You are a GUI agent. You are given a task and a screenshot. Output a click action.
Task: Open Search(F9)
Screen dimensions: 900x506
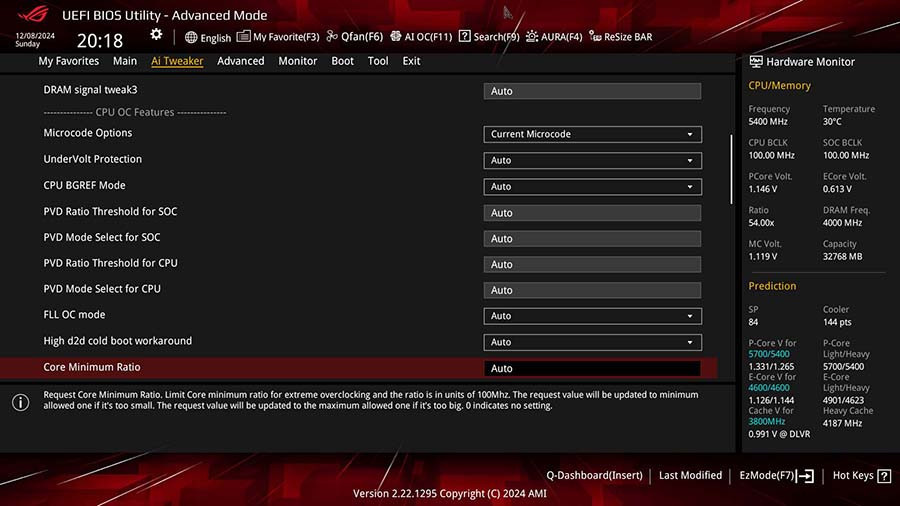tap(489, 37)
